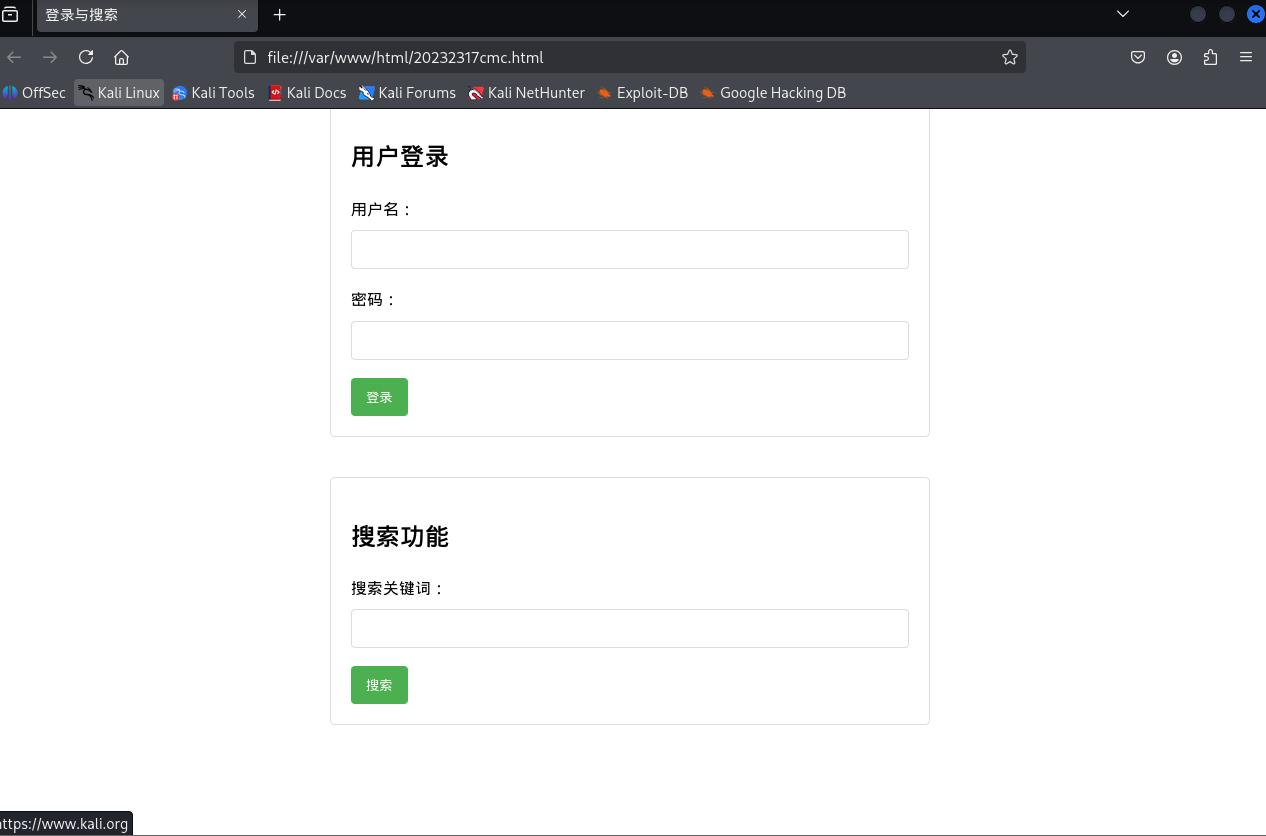Click the 搜索 search button

click(379, 684)
